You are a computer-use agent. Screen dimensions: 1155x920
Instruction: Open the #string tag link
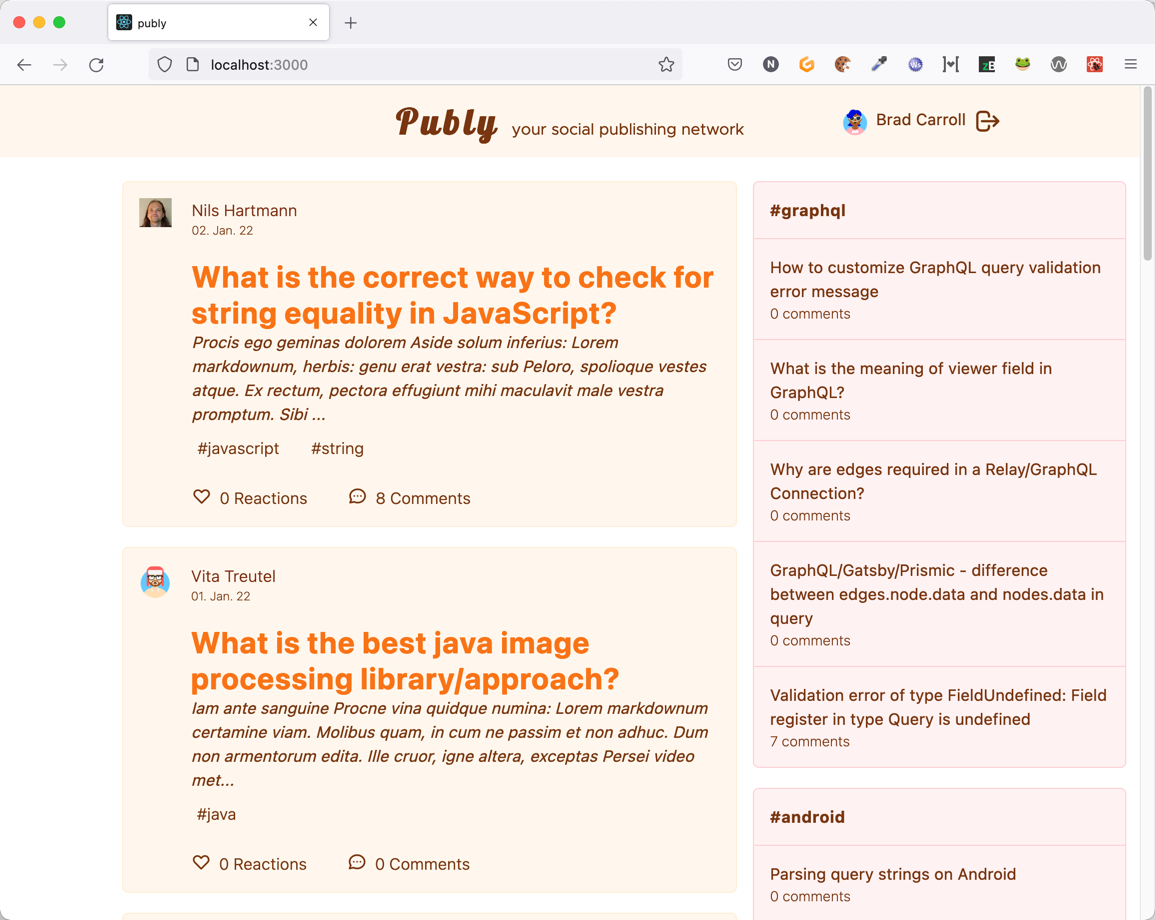point(337,449)
